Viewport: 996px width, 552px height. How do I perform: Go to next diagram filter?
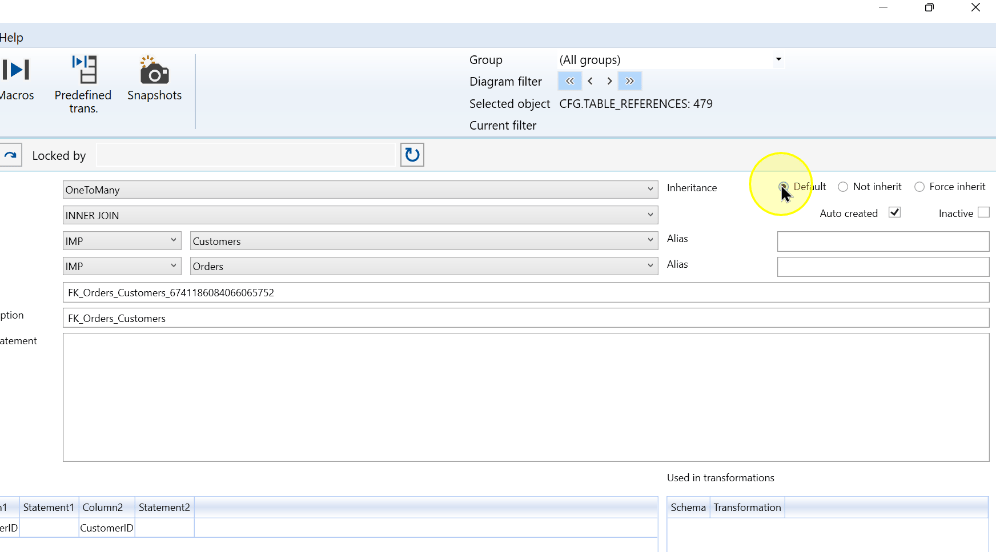(x=609, y=81)
